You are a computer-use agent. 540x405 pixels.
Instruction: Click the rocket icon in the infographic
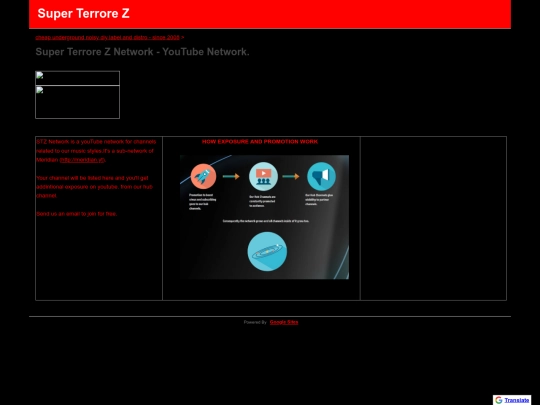203,176
